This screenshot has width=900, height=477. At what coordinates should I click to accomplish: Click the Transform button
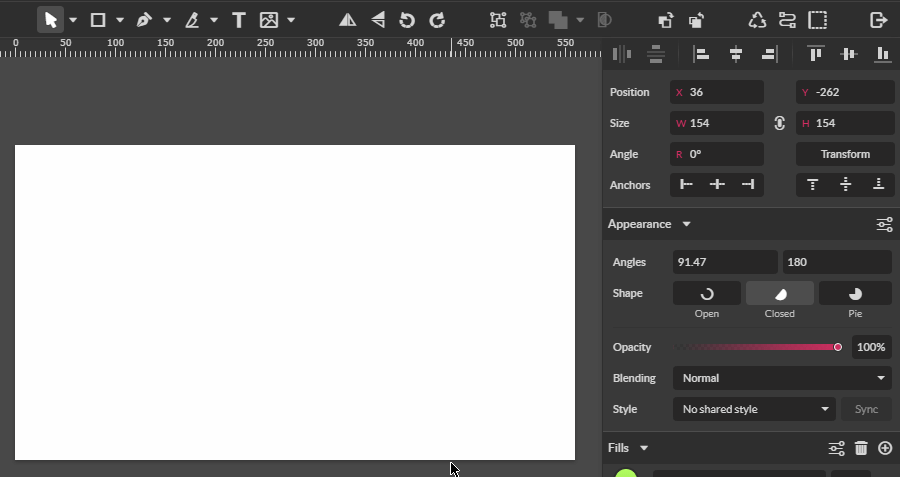click(x=845, y=154)
